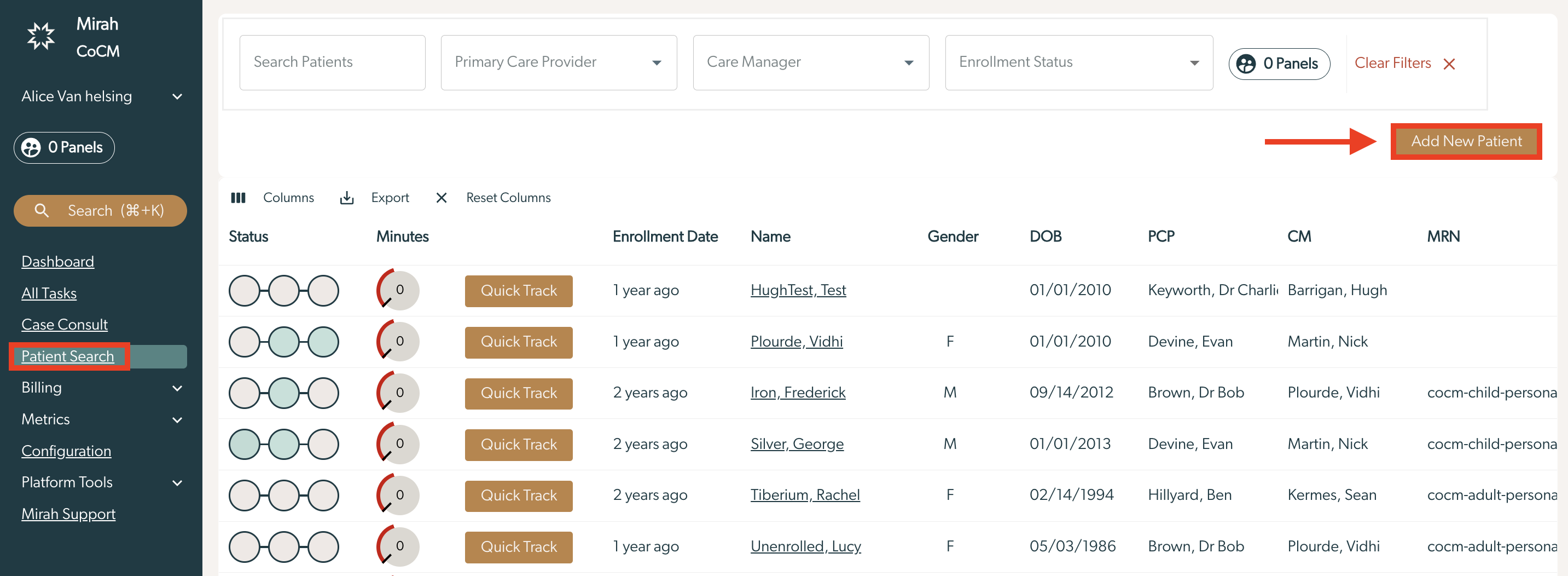Click the minutes gauge for Unenrolled, Lucy
Viewport: 1568px width, 576px height.
coord(398,546)
